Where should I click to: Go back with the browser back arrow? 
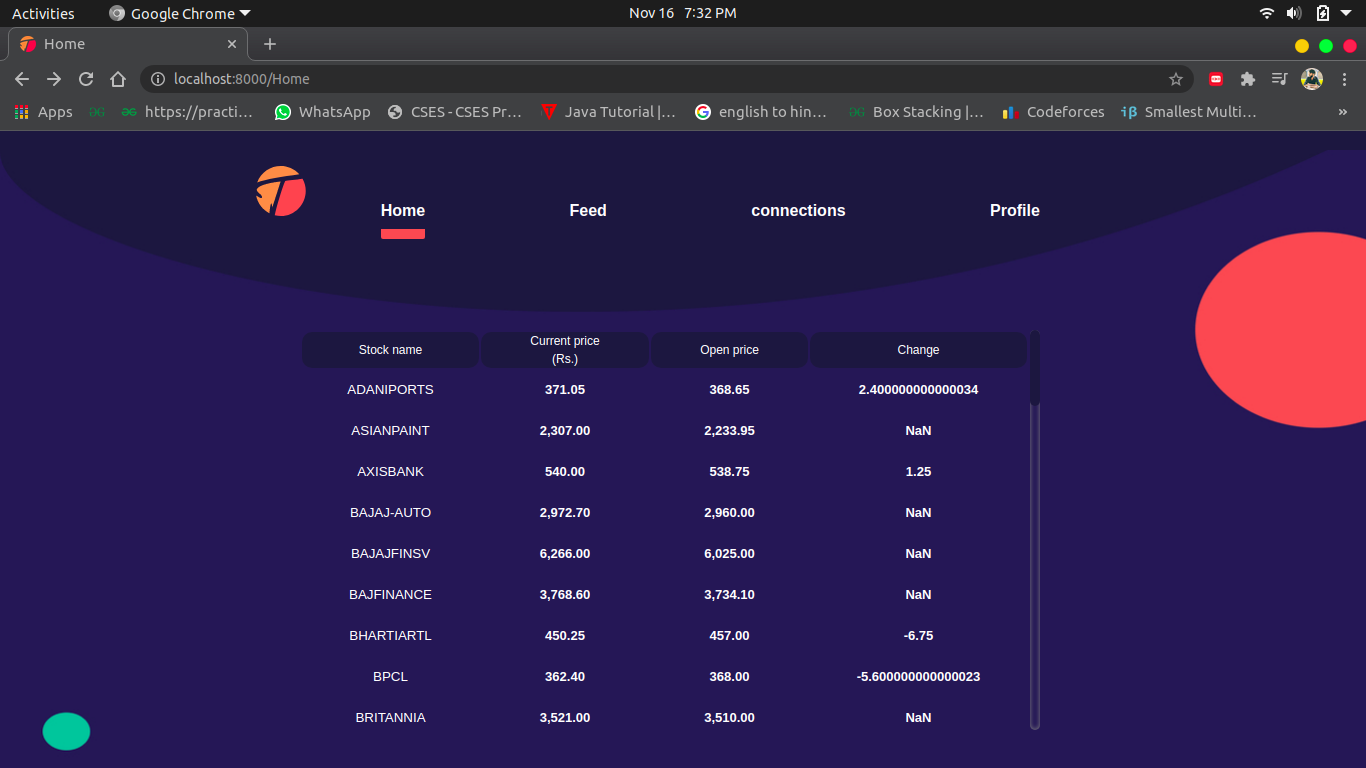(22, 79)
